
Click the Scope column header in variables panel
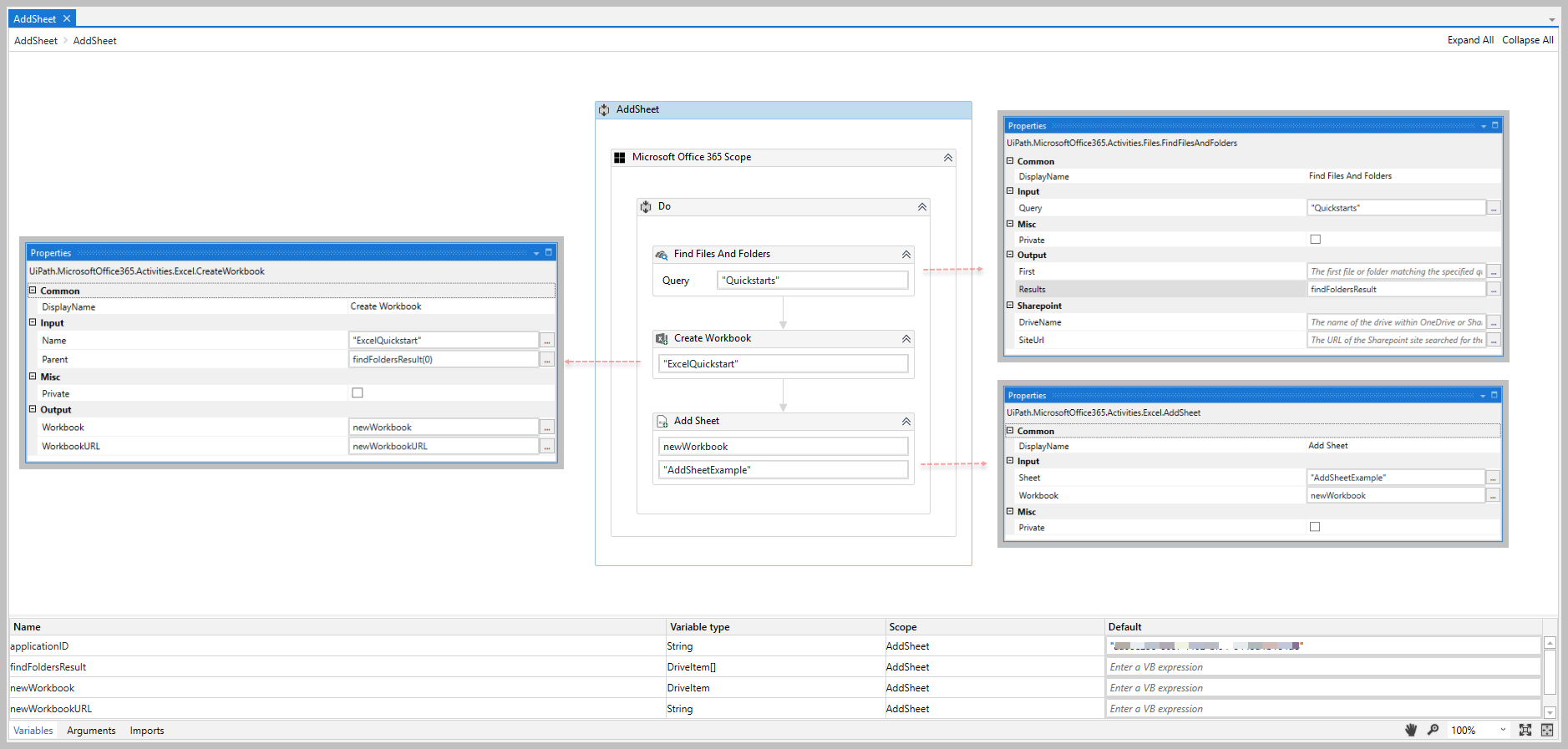tap(994, 627)
